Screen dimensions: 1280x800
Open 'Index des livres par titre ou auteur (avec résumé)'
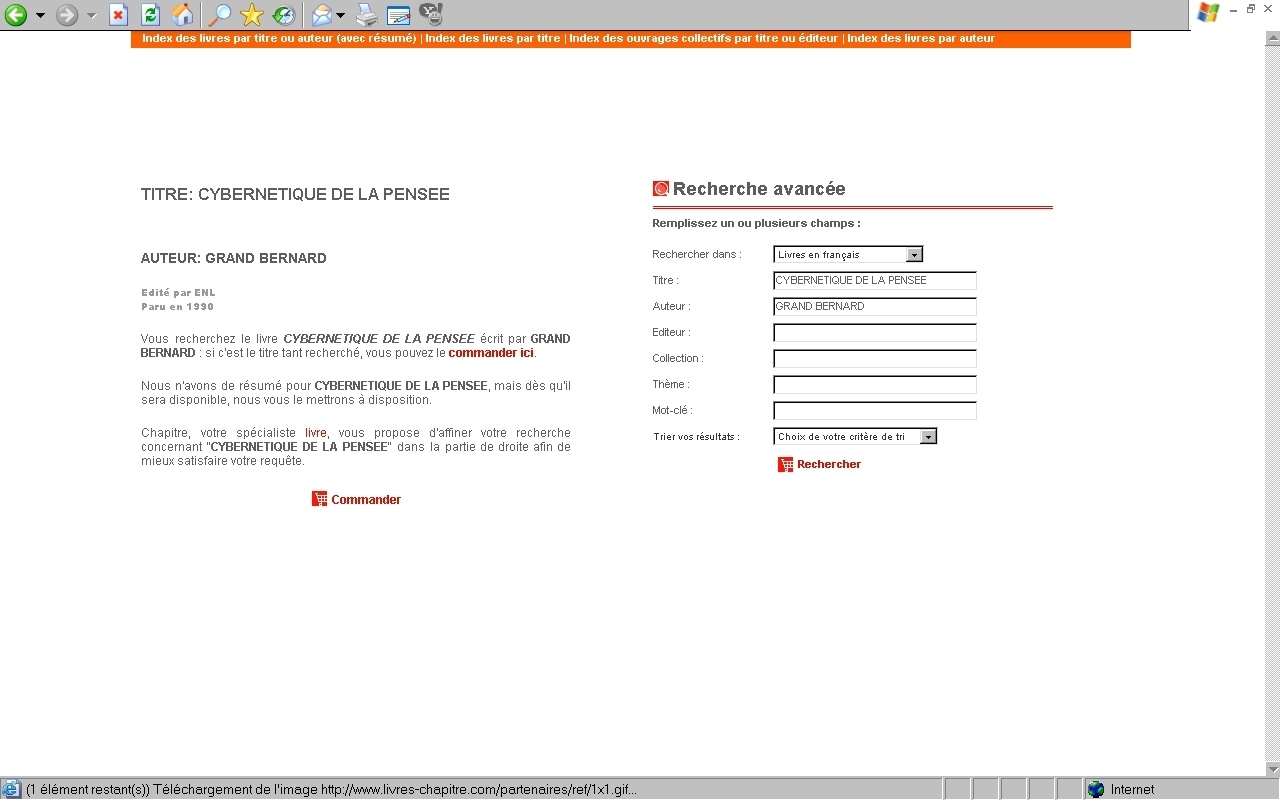point(279,39)
